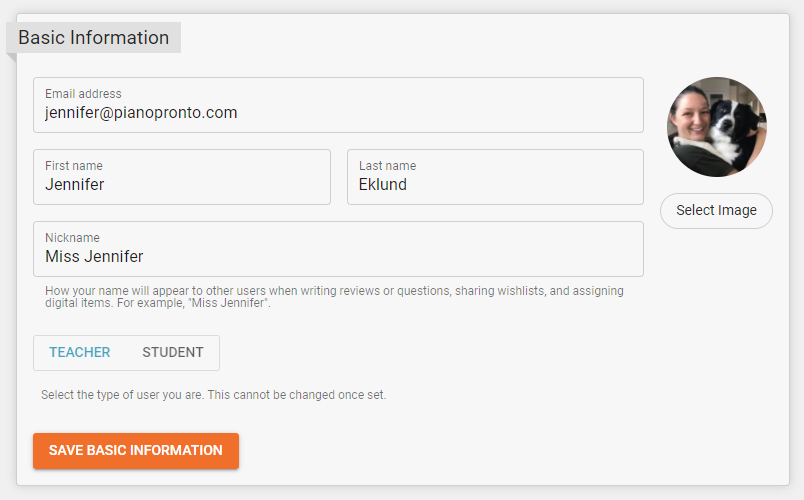Click the SAVE BASIC INFORMATION button
The width and height of the screenshot is (804, 500).
[136, 450]
